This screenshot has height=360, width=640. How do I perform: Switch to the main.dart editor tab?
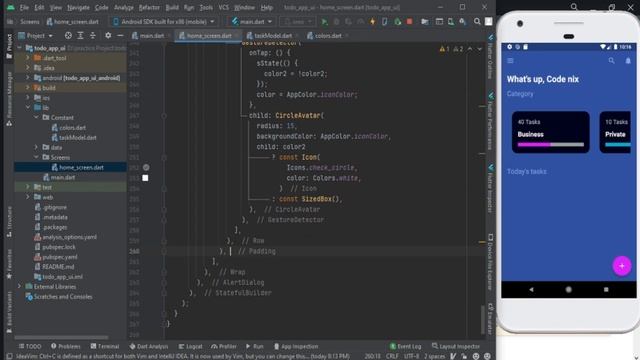[x=151, y=36]
